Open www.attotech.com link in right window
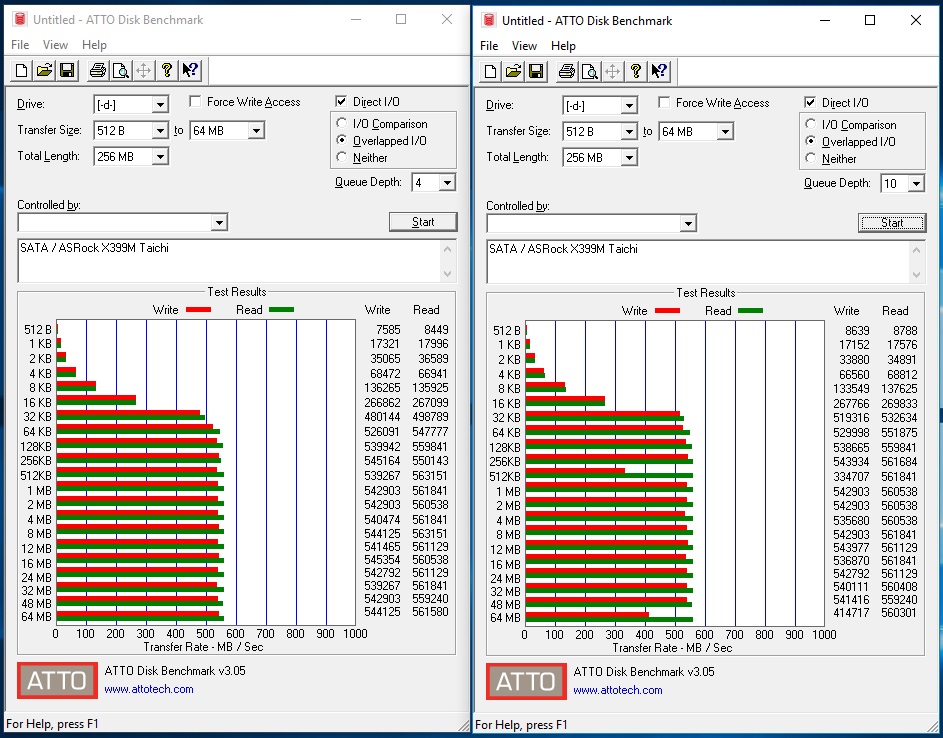The width and height of the screenshot is (943, 738). point(618,690)
